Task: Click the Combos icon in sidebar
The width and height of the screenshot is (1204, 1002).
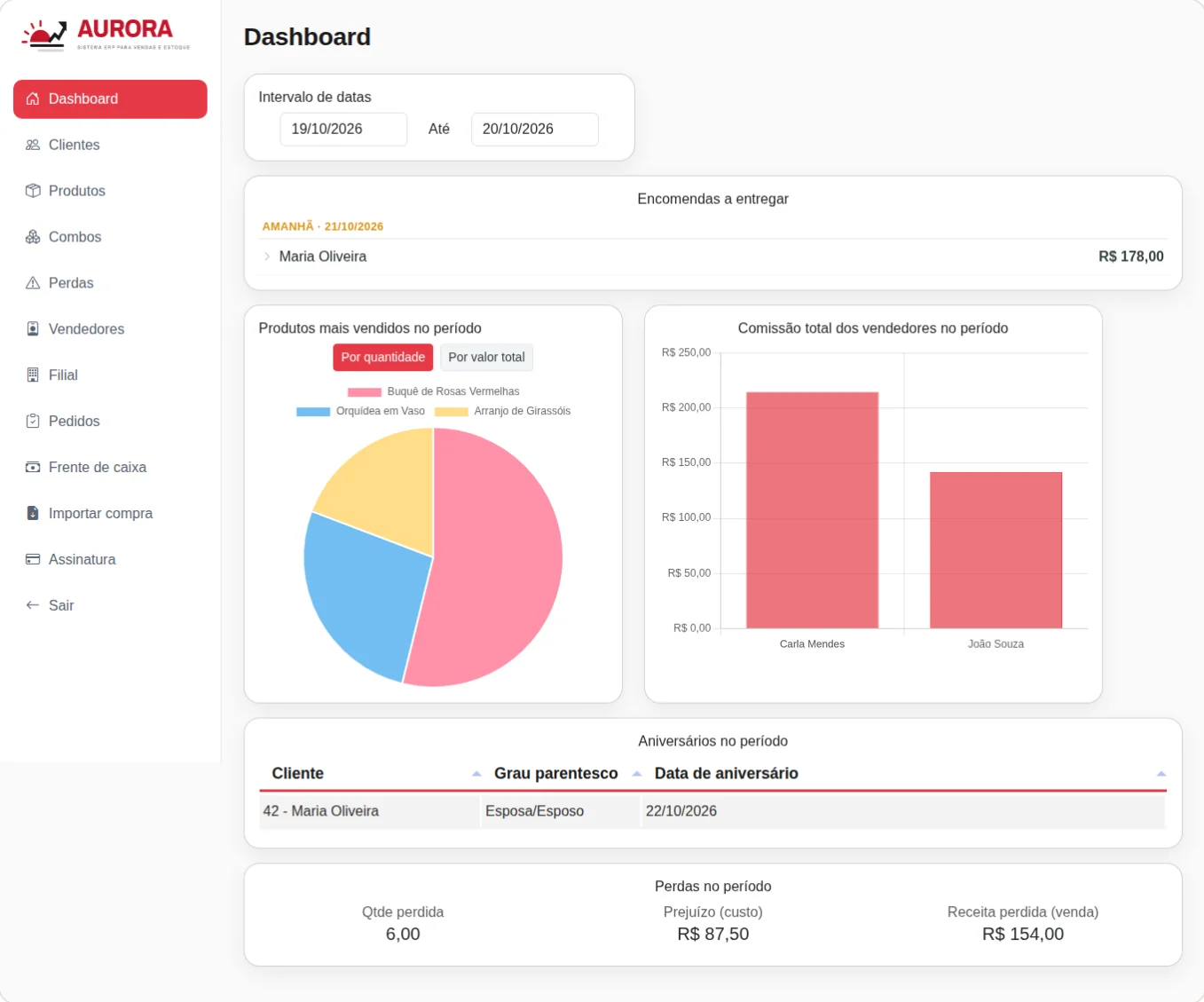Action: click(x=33, y=237)
